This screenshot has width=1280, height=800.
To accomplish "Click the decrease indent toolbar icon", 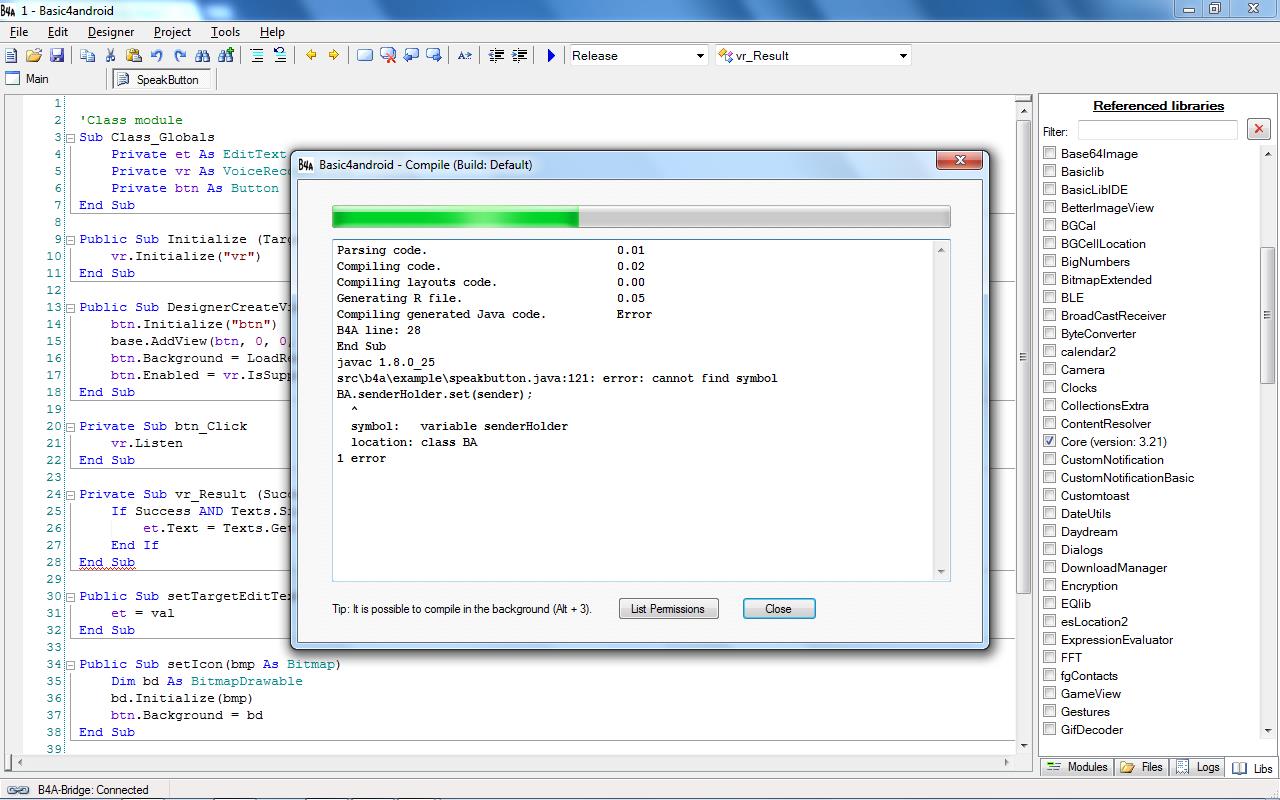I will (x=496, y=56).
